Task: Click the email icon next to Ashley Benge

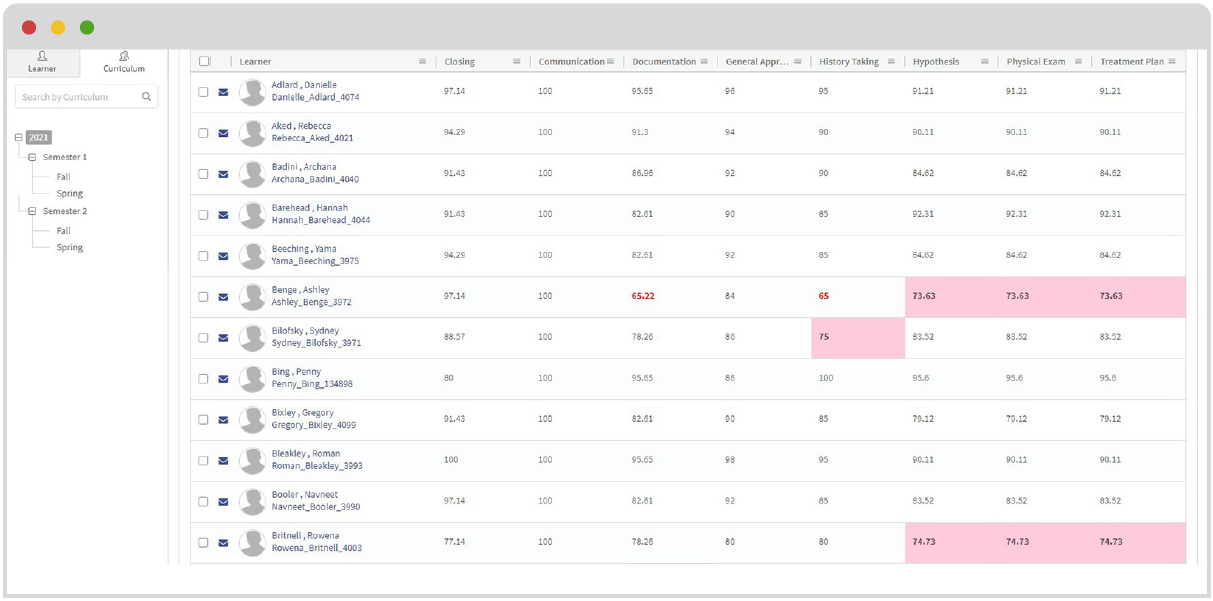Action: 223,297
